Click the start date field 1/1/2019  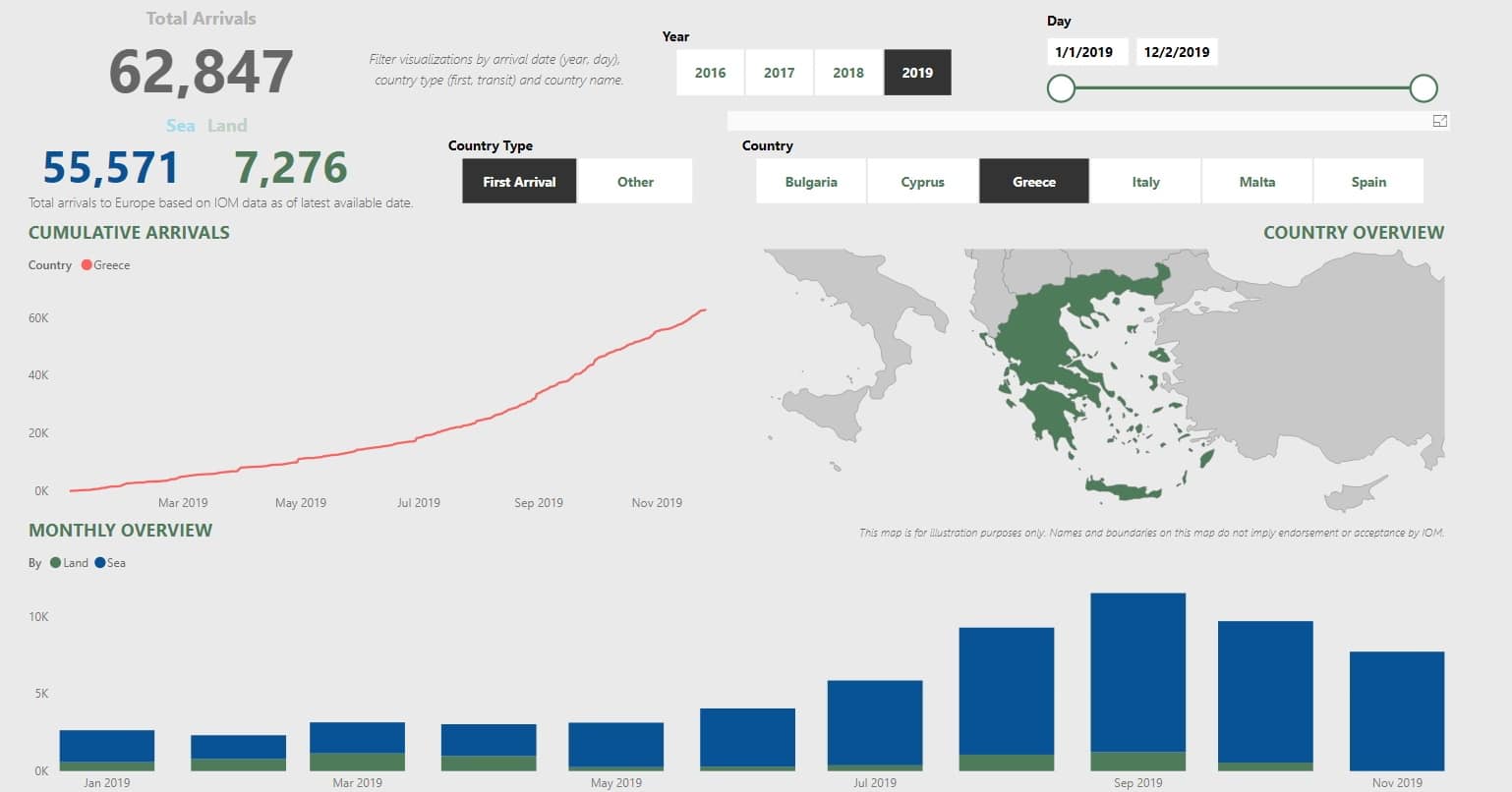point(1087,52)
